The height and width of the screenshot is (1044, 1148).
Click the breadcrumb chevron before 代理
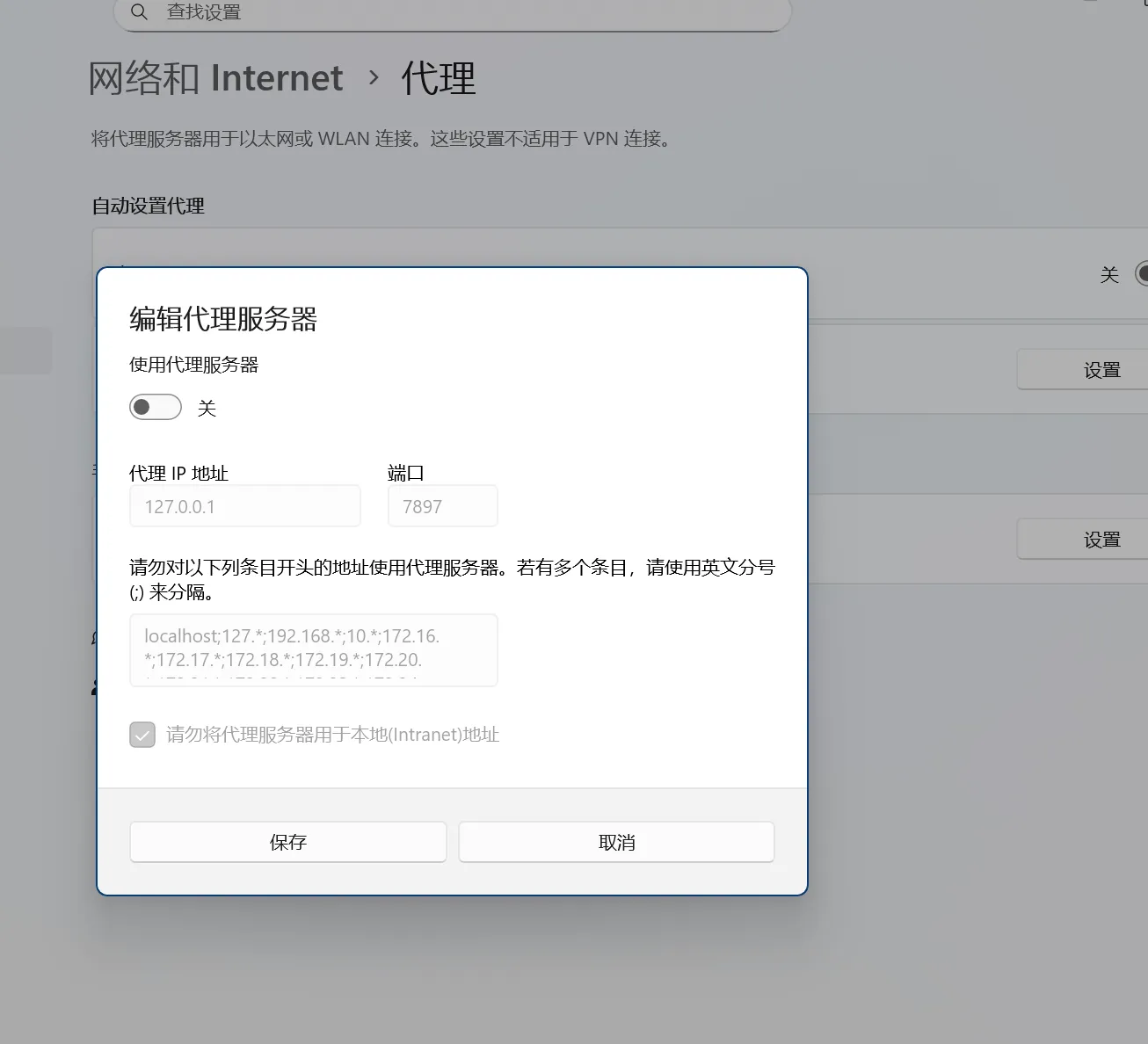pyautogui.click(x=374, y=78)
